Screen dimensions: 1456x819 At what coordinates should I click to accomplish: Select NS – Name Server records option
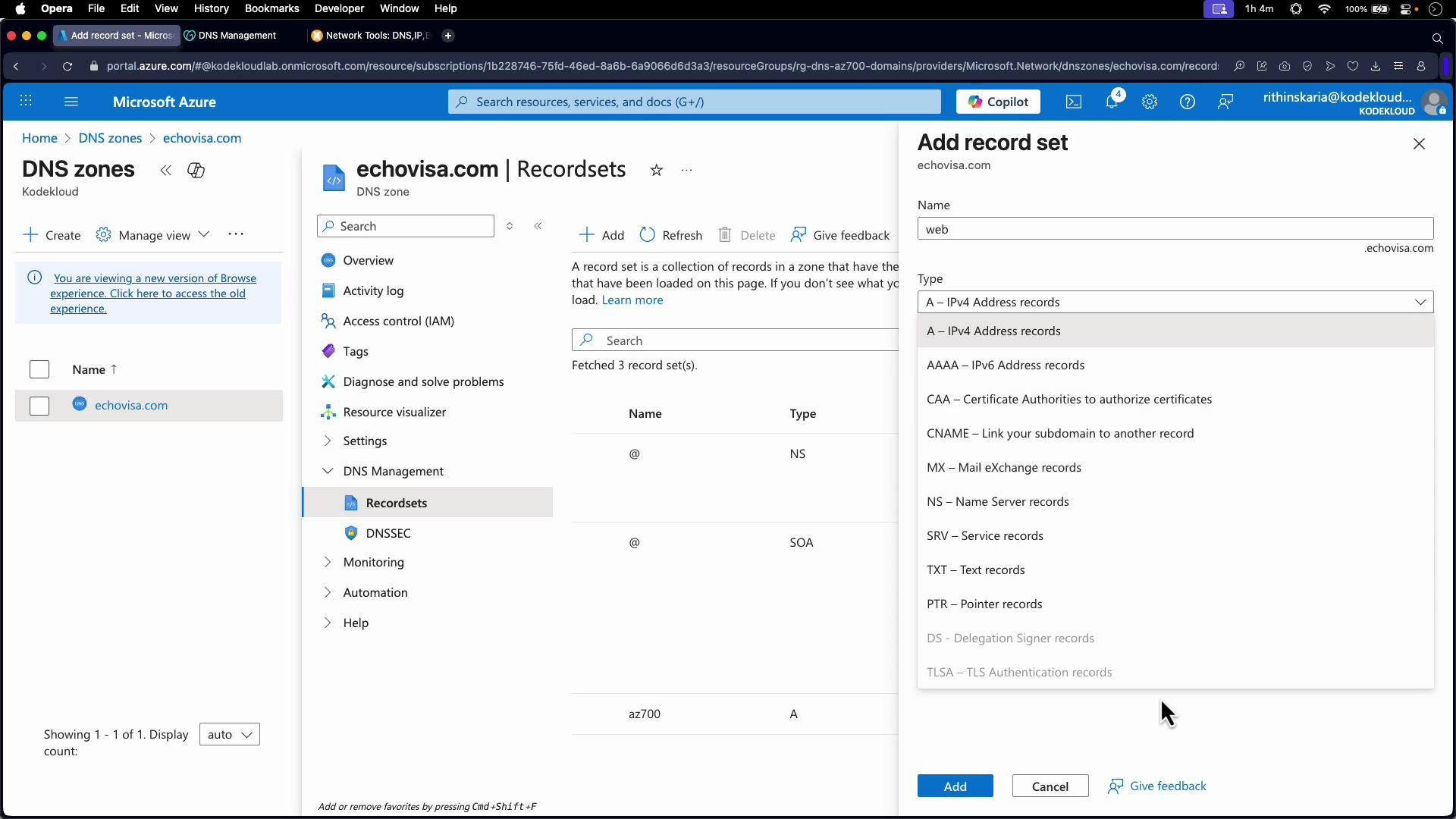[1175, 501]
